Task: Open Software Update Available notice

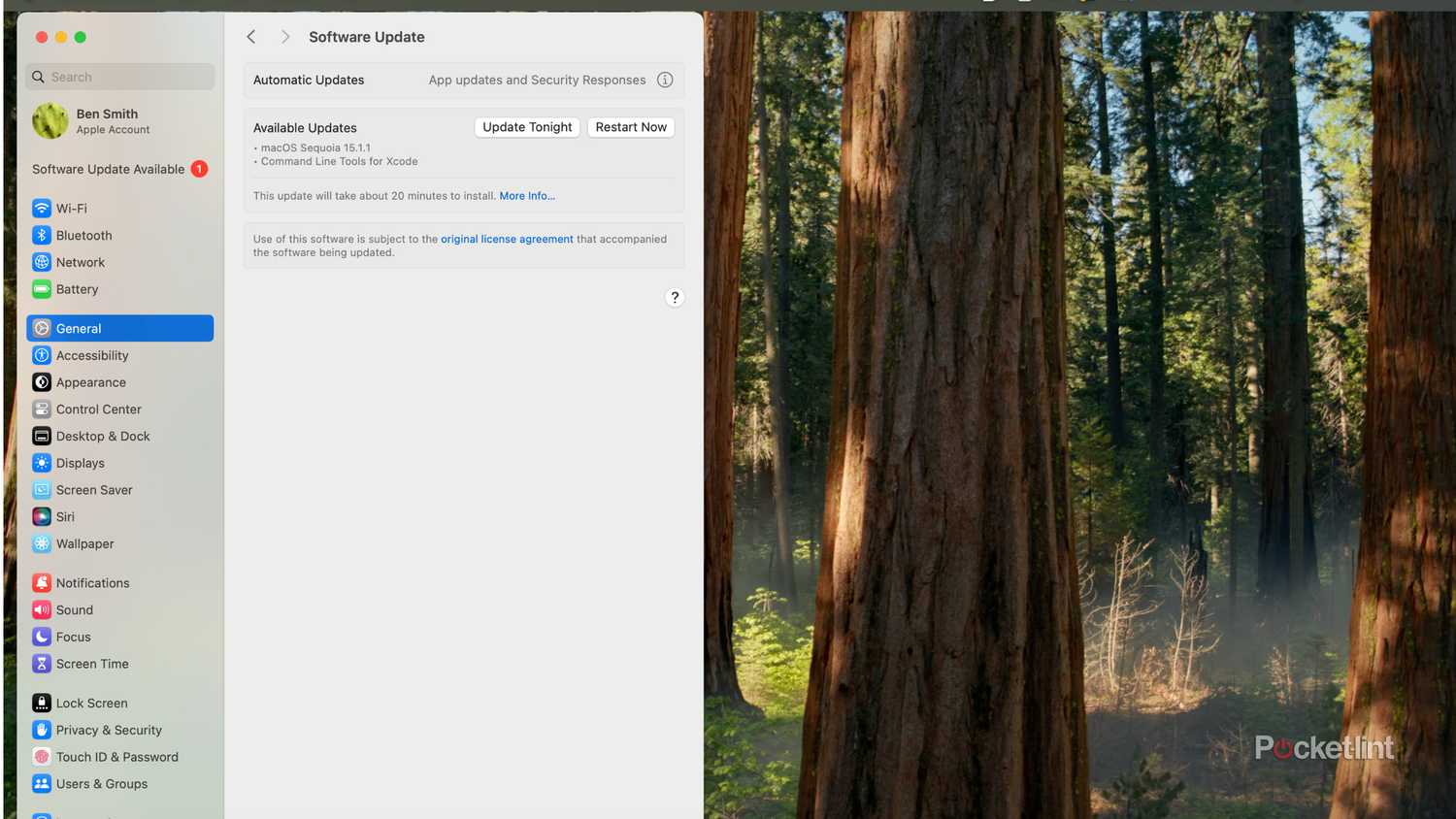Action: (120, 169)
